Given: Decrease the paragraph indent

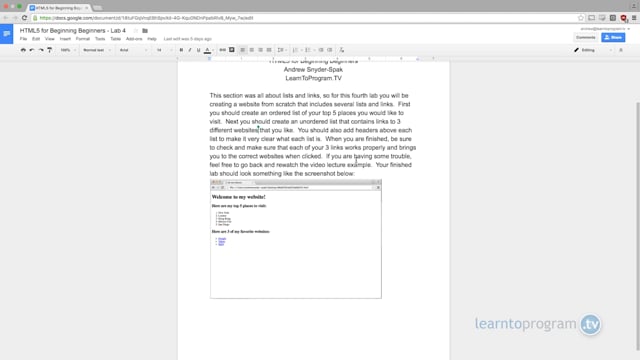Looking at the screenshot, I should (x=321, y=50).
